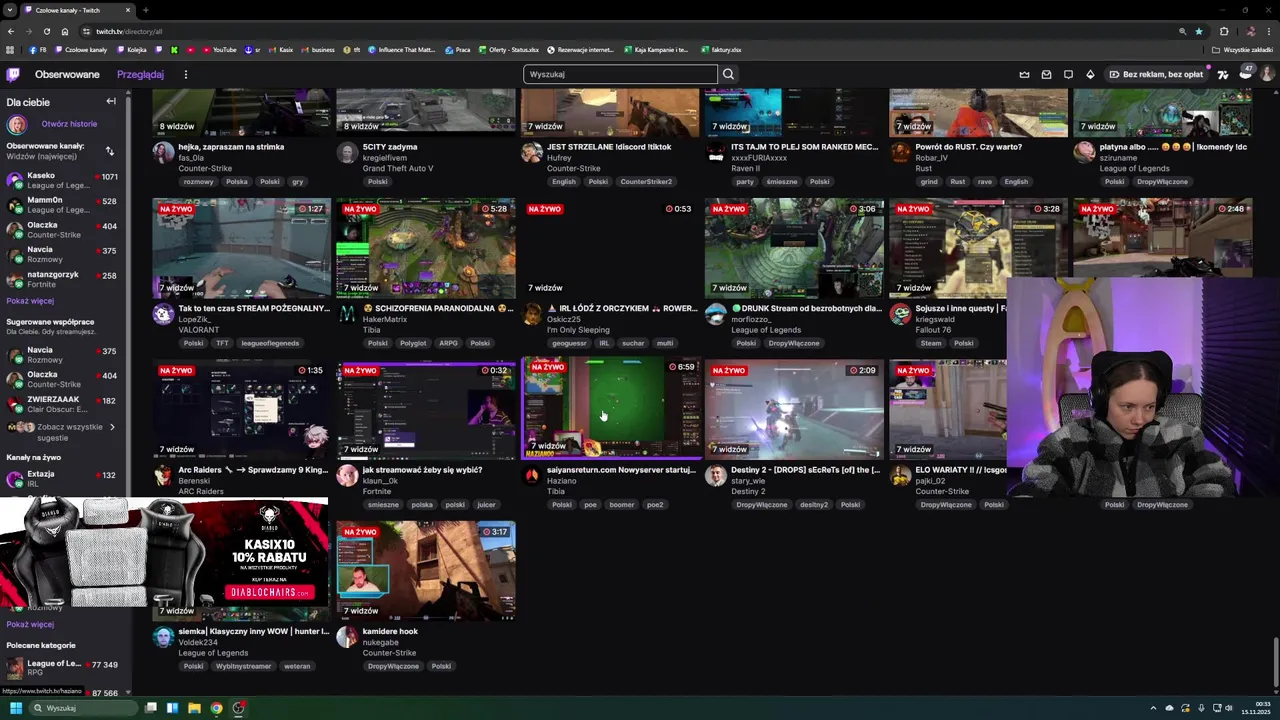
Task: Open File Explorer from the taskbar
Action: (194, 708)
